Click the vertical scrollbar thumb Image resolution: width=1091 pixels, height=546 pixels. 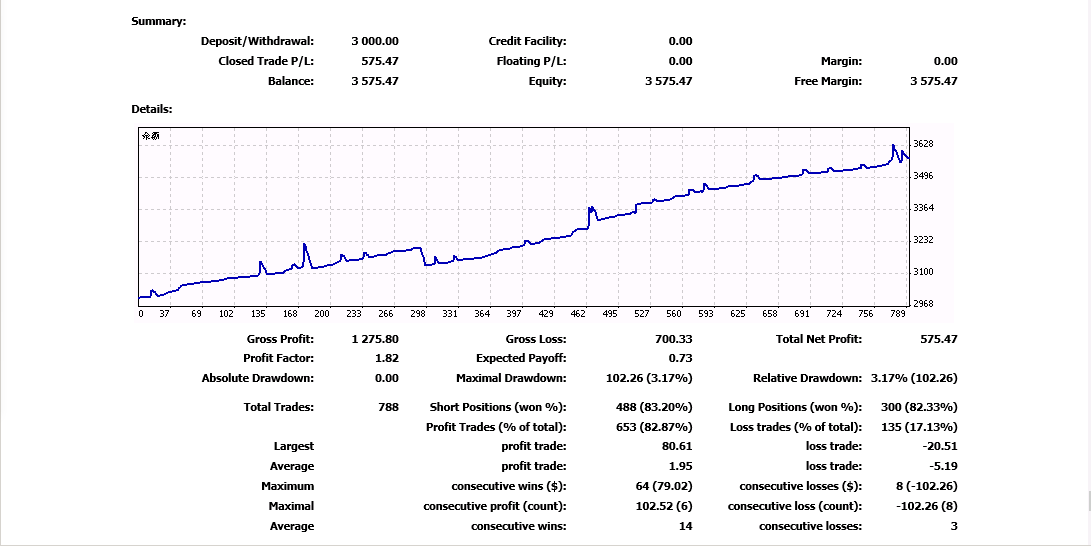[x=1088, y=500]
